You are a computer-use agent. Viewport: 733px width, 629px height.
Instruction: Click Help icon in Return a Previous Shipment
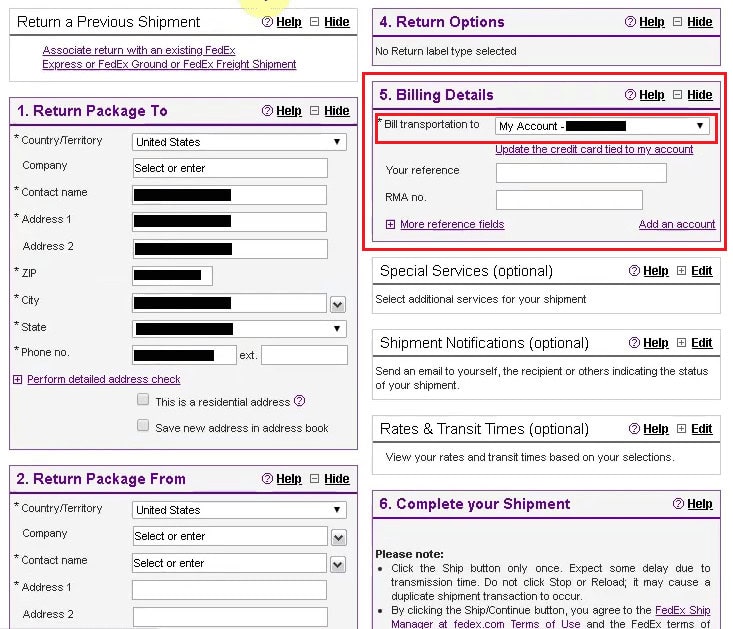click(267, 22)
